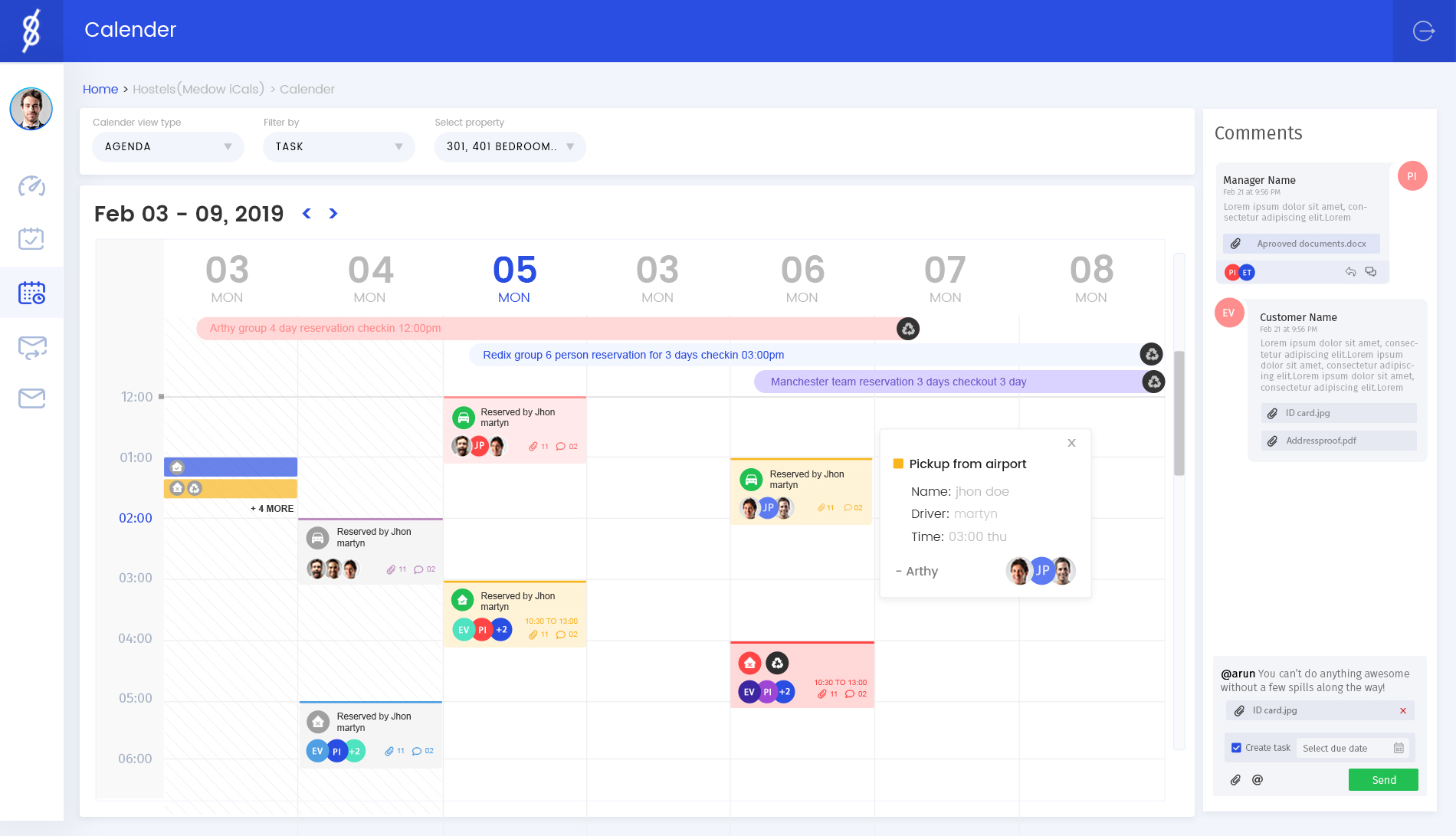Screen dimensions: 1456x836
Task: Click the reply arrow on Manager comment
Action: click(1350, 272)
